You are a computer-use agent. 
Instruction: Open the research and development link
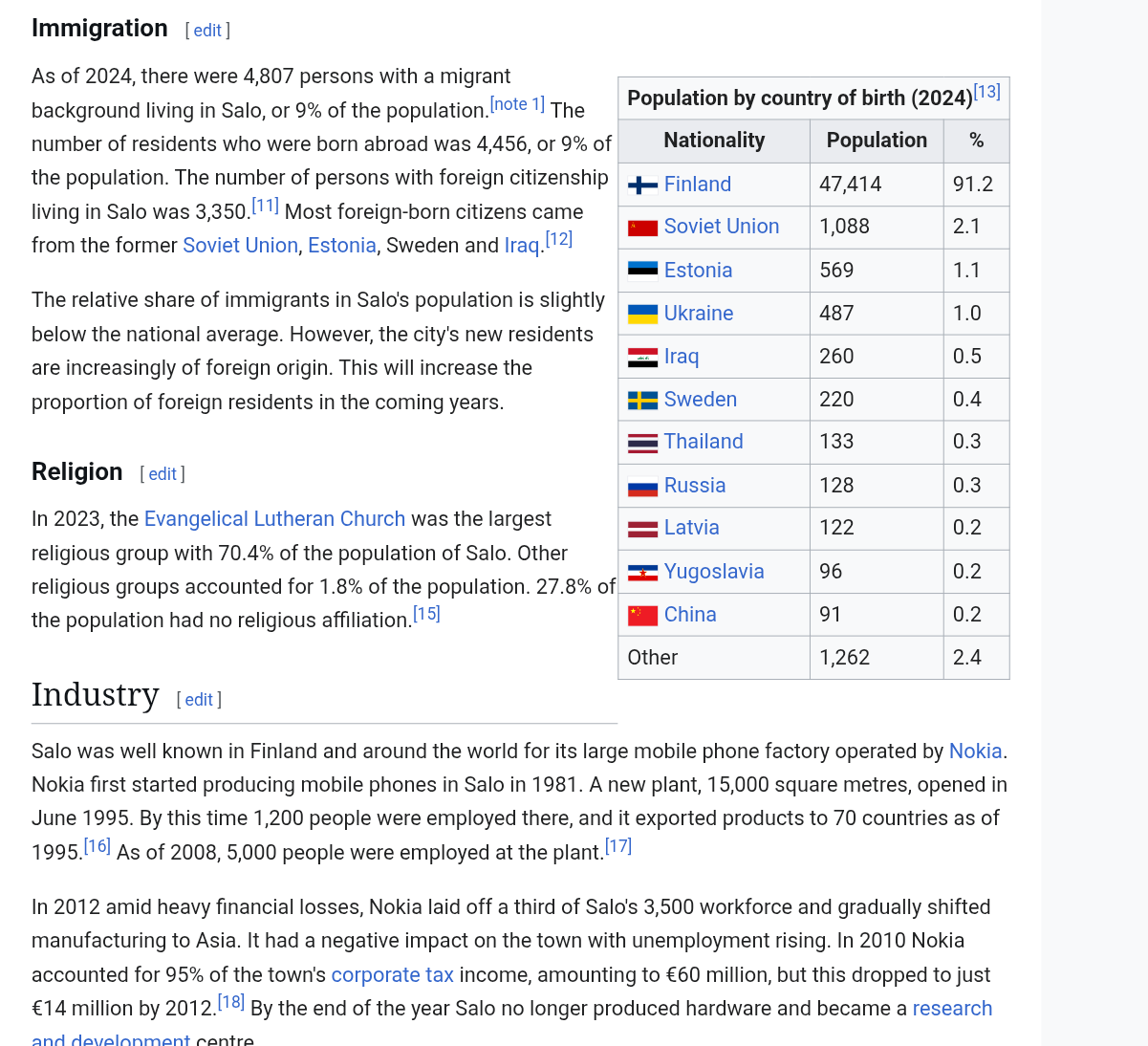coord(952,1009)
